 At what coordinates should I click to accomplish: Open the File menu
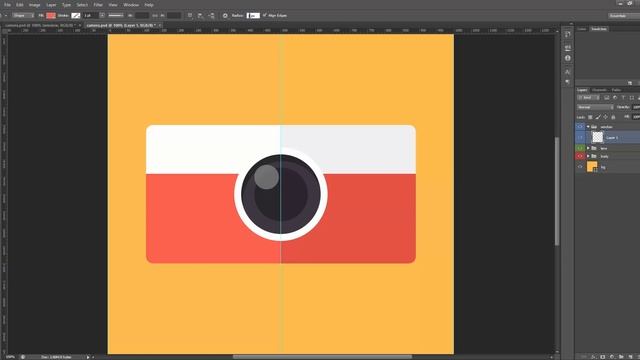tap(7, 5)
